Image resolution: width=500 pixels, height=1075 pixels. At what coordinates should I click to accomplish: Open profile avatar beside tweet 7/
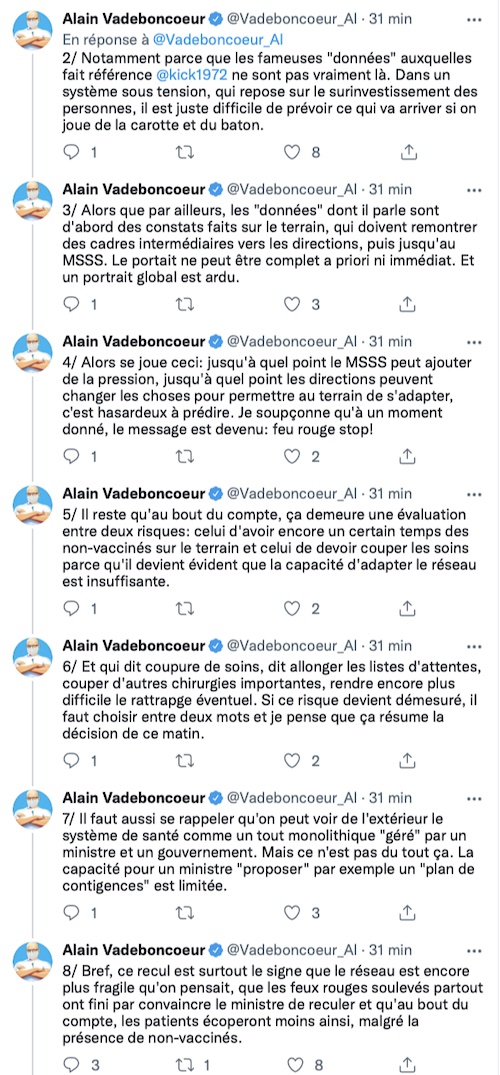(33, 809)
